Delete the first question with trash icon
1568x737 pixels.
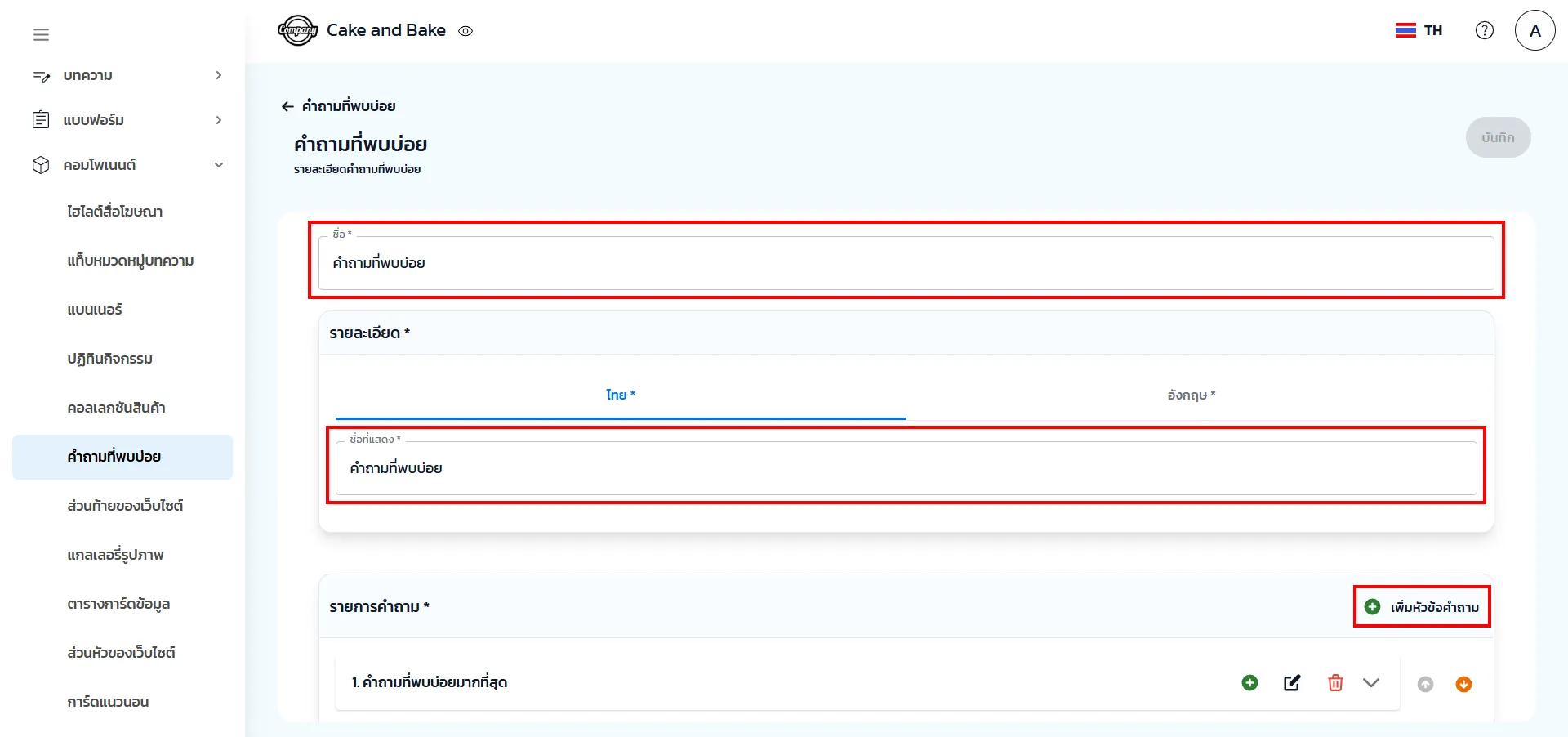click(1335, 683)
